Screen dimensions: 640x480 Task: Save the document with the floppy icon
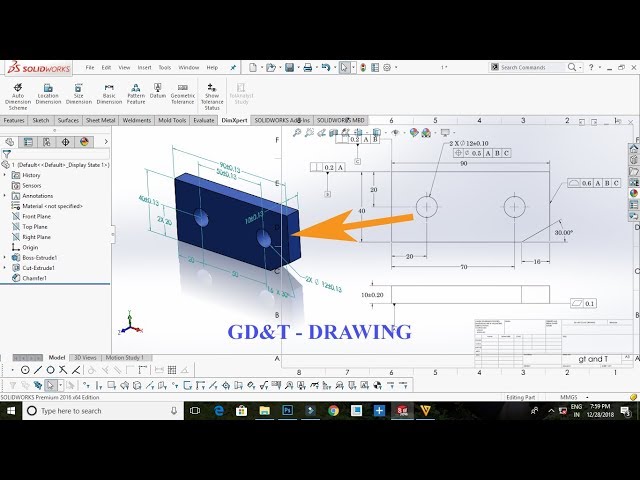pos(289,67)
